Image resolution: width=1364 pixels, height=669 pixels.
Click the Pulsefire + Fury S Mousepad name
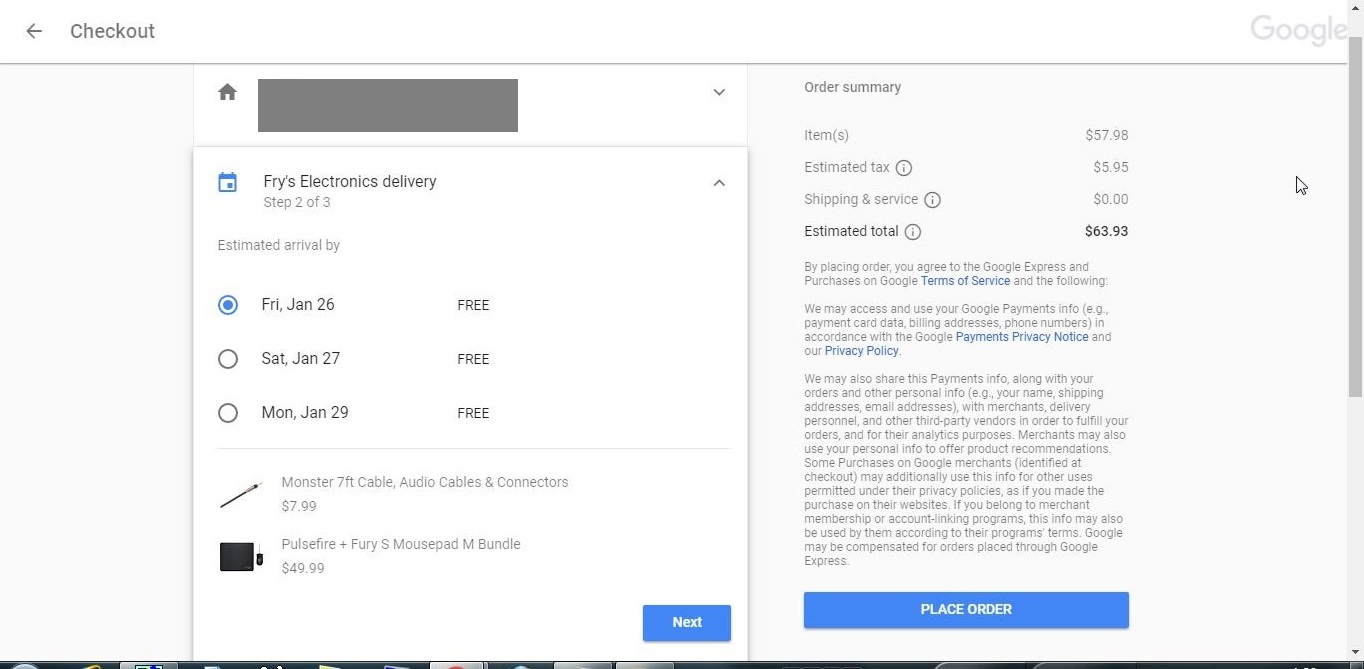(x=401, y=544)
